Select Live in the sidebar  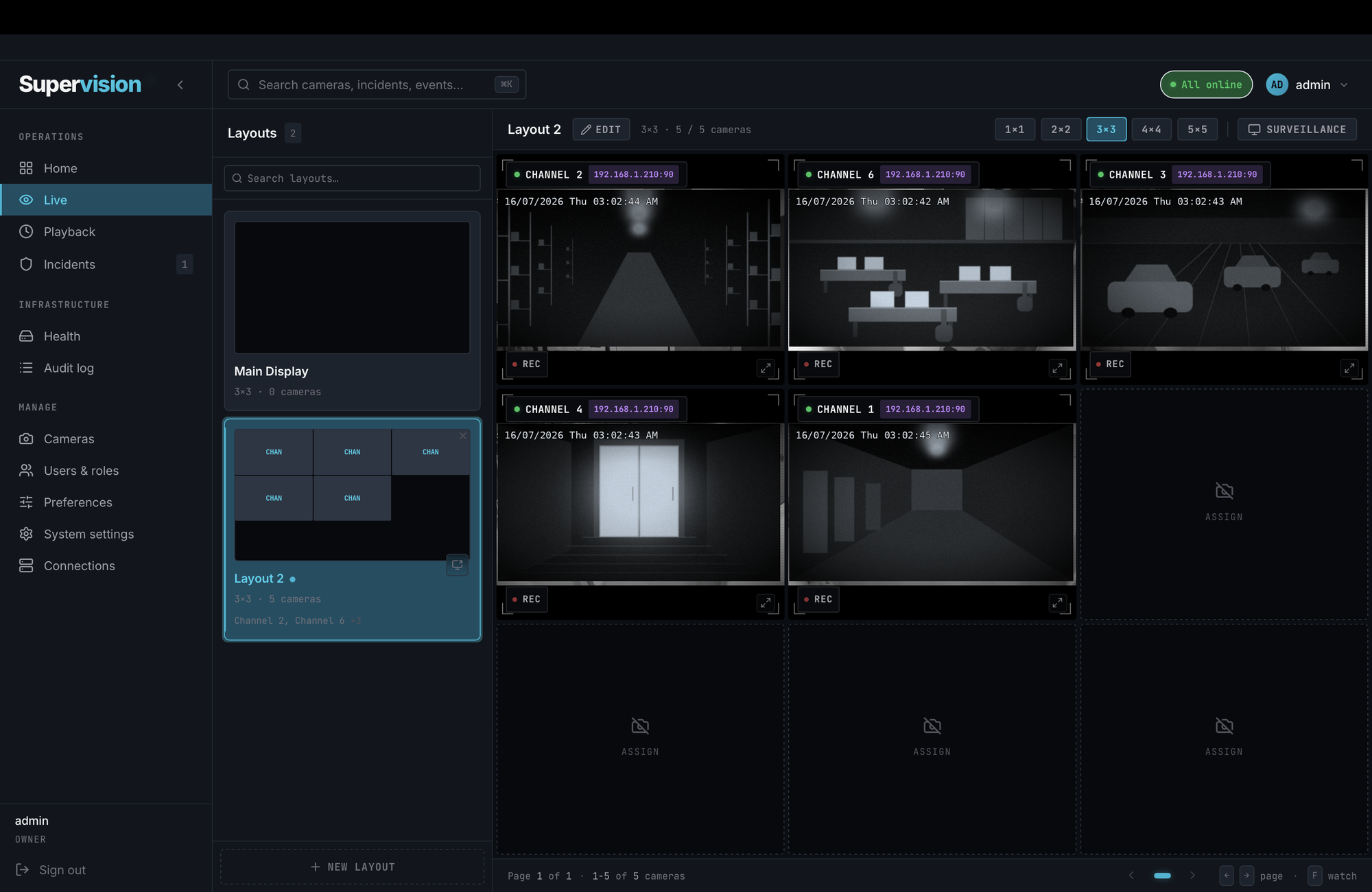tap(106, 200)
